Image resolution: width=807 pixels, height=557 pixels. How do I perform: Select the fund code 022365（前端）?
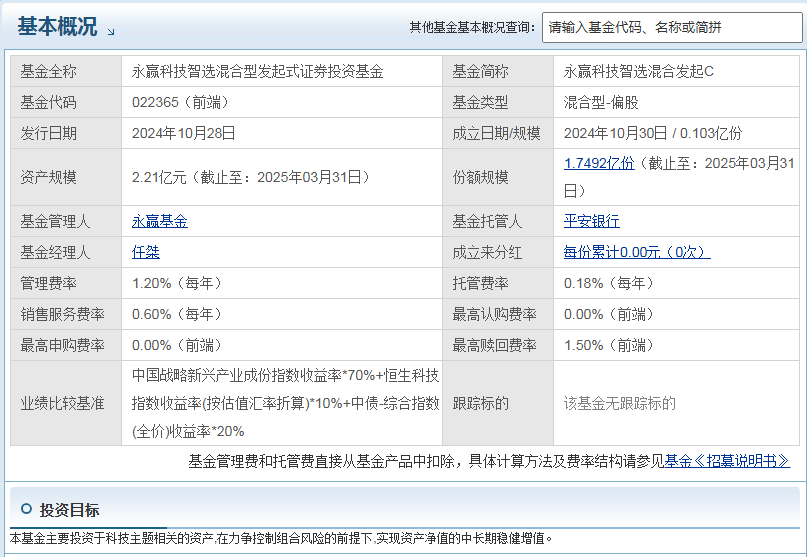(181, 102)
